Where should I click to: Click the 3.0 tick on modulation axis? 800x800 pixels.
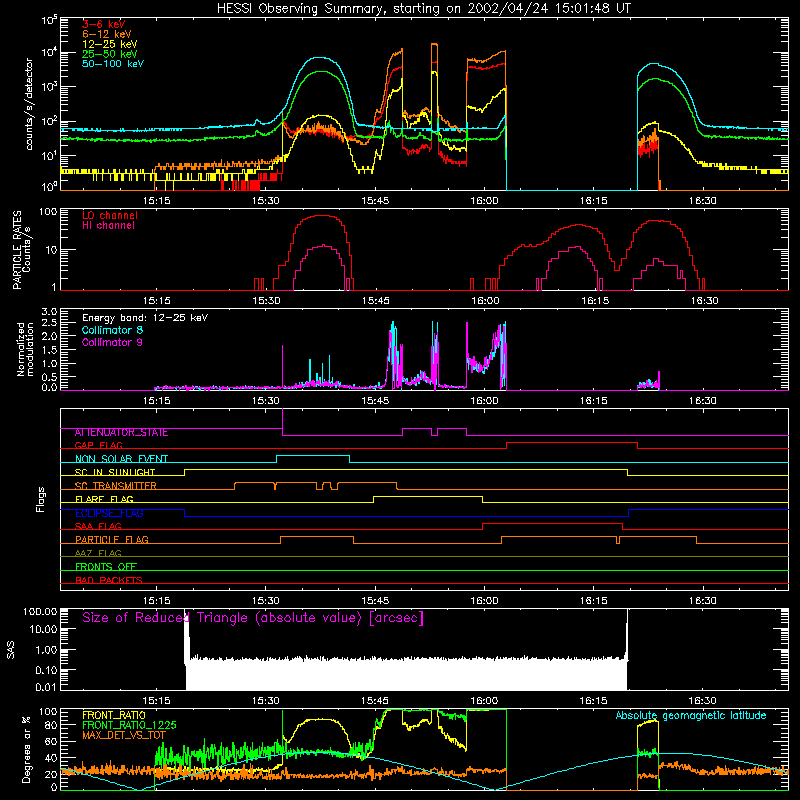click(x=49, y=312)
